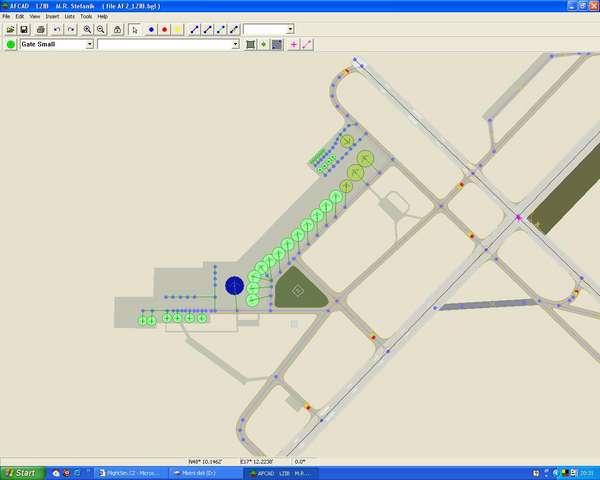Choose the second taxi link line tool
Image resolution: width=600 pixels, height=480 pixels.
pyautogui.click(x=208, y=29)
